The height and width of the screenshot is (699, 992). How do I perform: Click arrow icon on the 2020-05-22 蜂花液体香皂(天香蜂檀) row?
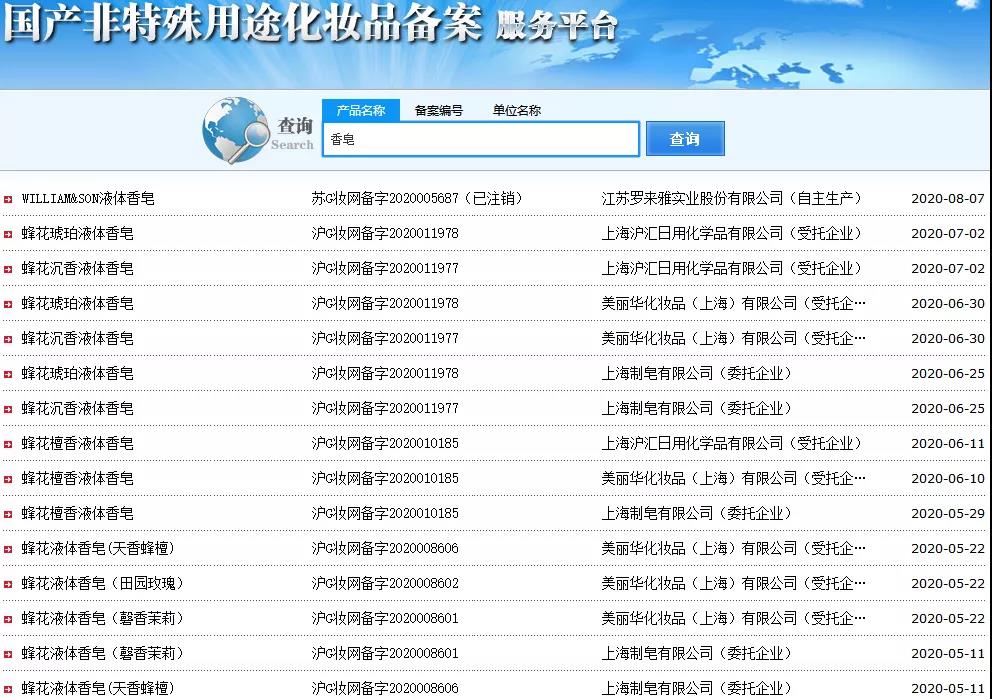[8, 549]
